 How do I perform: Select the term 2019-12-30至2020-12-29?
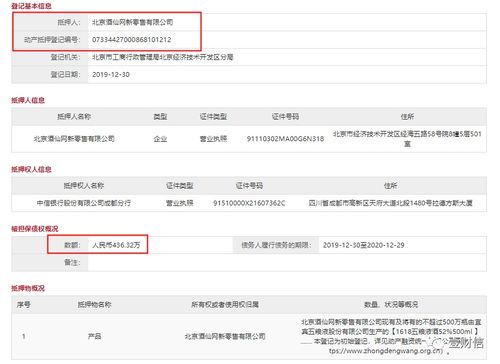pos(364,245)
